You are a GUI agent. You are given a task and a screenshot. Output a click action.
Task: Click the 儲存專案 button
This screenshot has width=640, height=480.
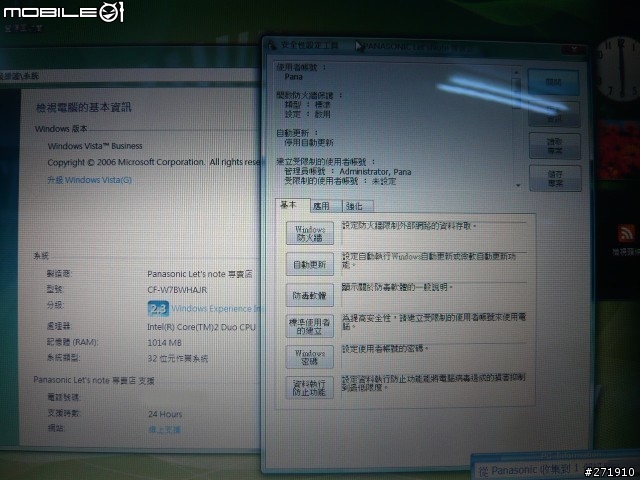[x=555, y=178]
